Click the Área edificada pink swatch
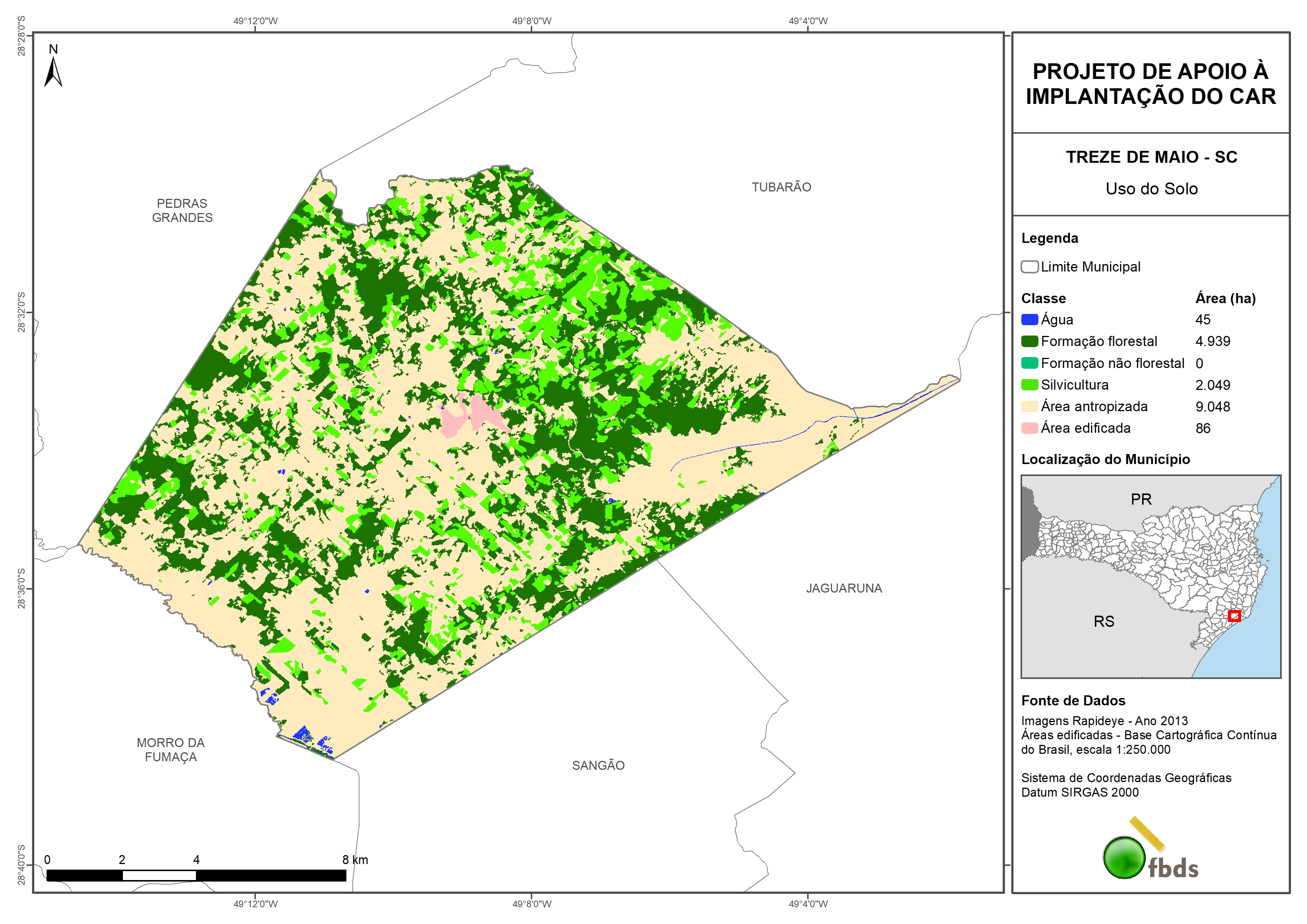This screenshot has width=1307, height=924. (x=1029, y=428)
